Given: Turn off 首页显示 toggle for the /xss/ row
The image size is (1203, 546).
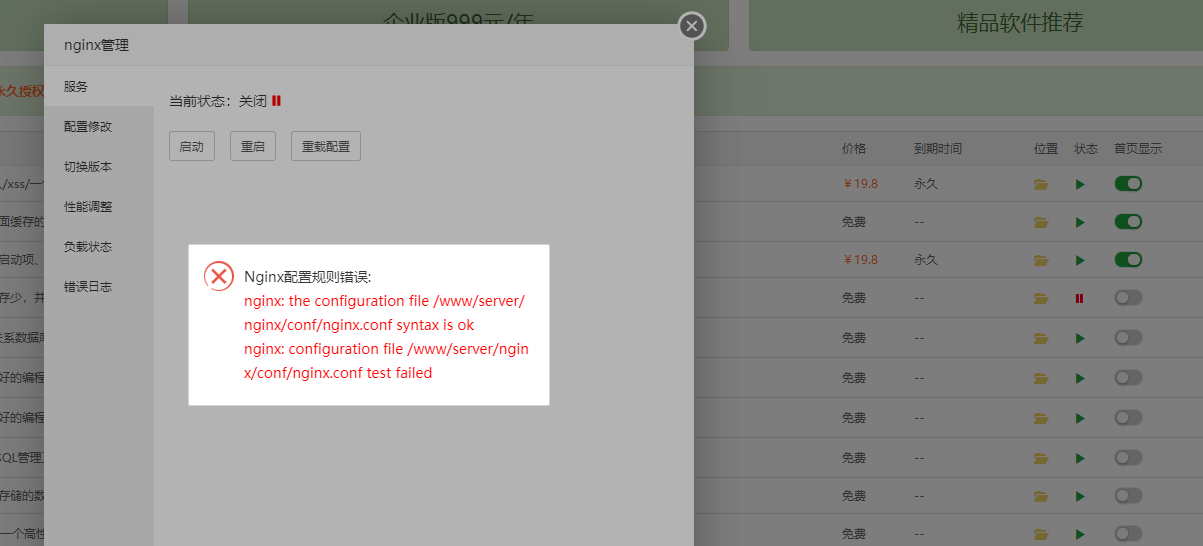Looking at the screenshot, I should (x=1128, y=184).
